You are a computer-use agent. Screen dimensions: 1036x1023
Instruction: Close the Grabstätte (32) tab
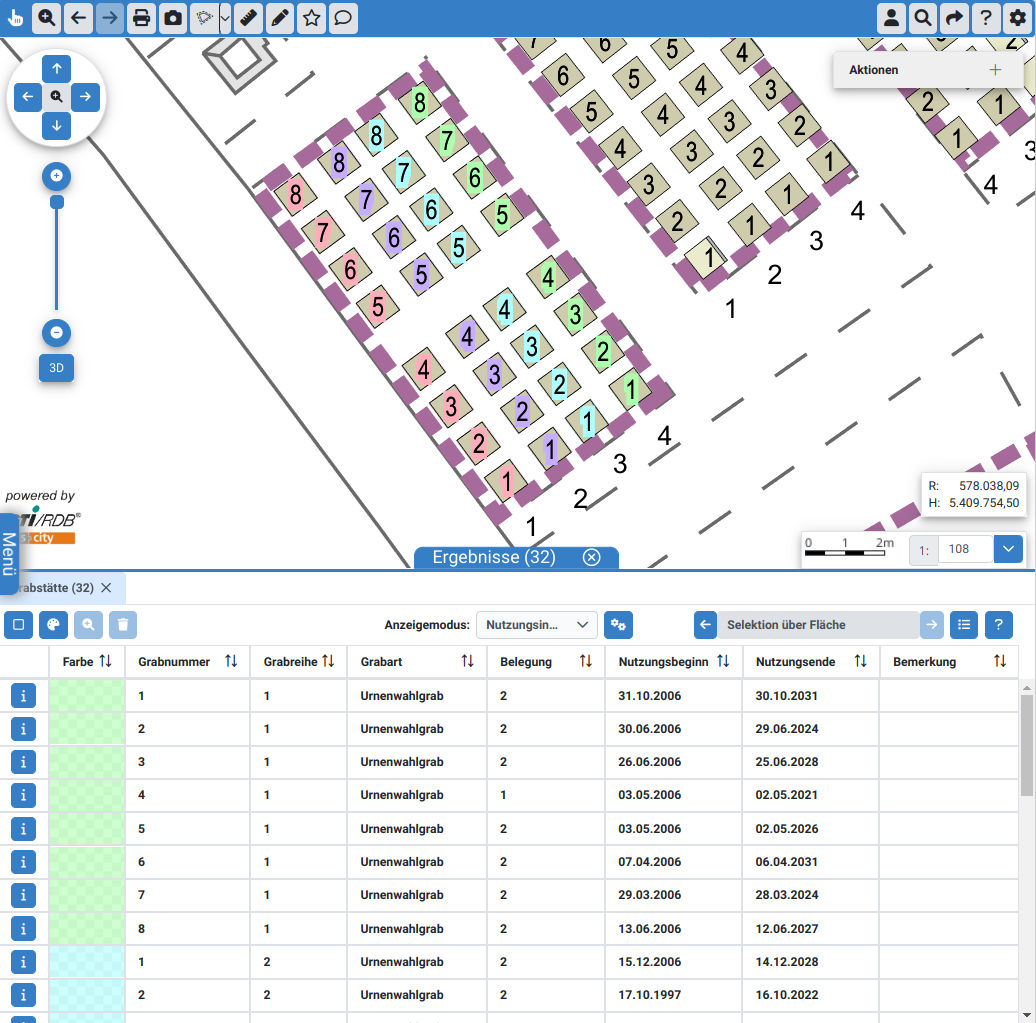pos(106,588)
